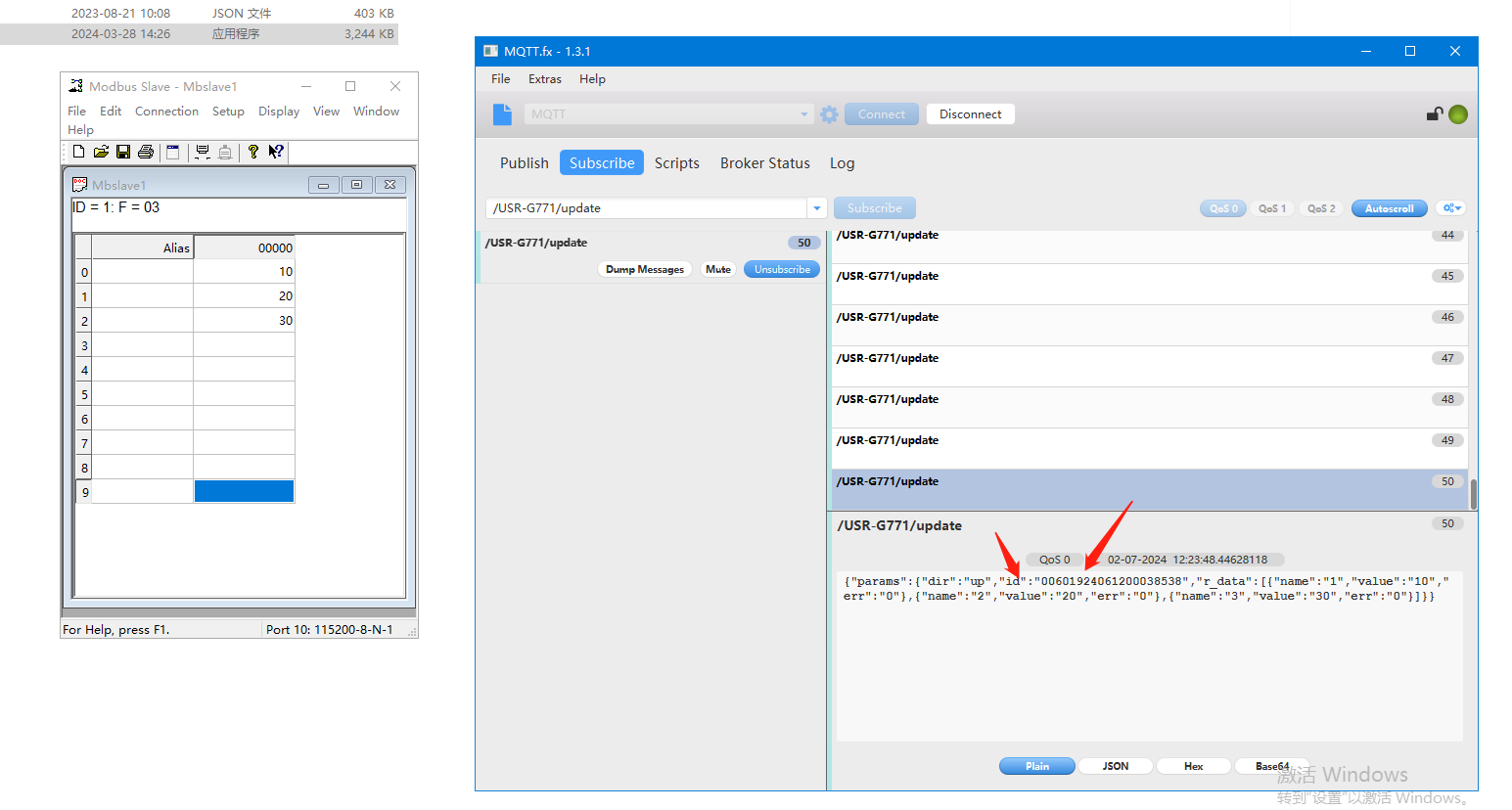Screen dimensions: 1512x810
Task: Unsubscribe from /USR-G771/update
Action: click(x=782, y=269)
